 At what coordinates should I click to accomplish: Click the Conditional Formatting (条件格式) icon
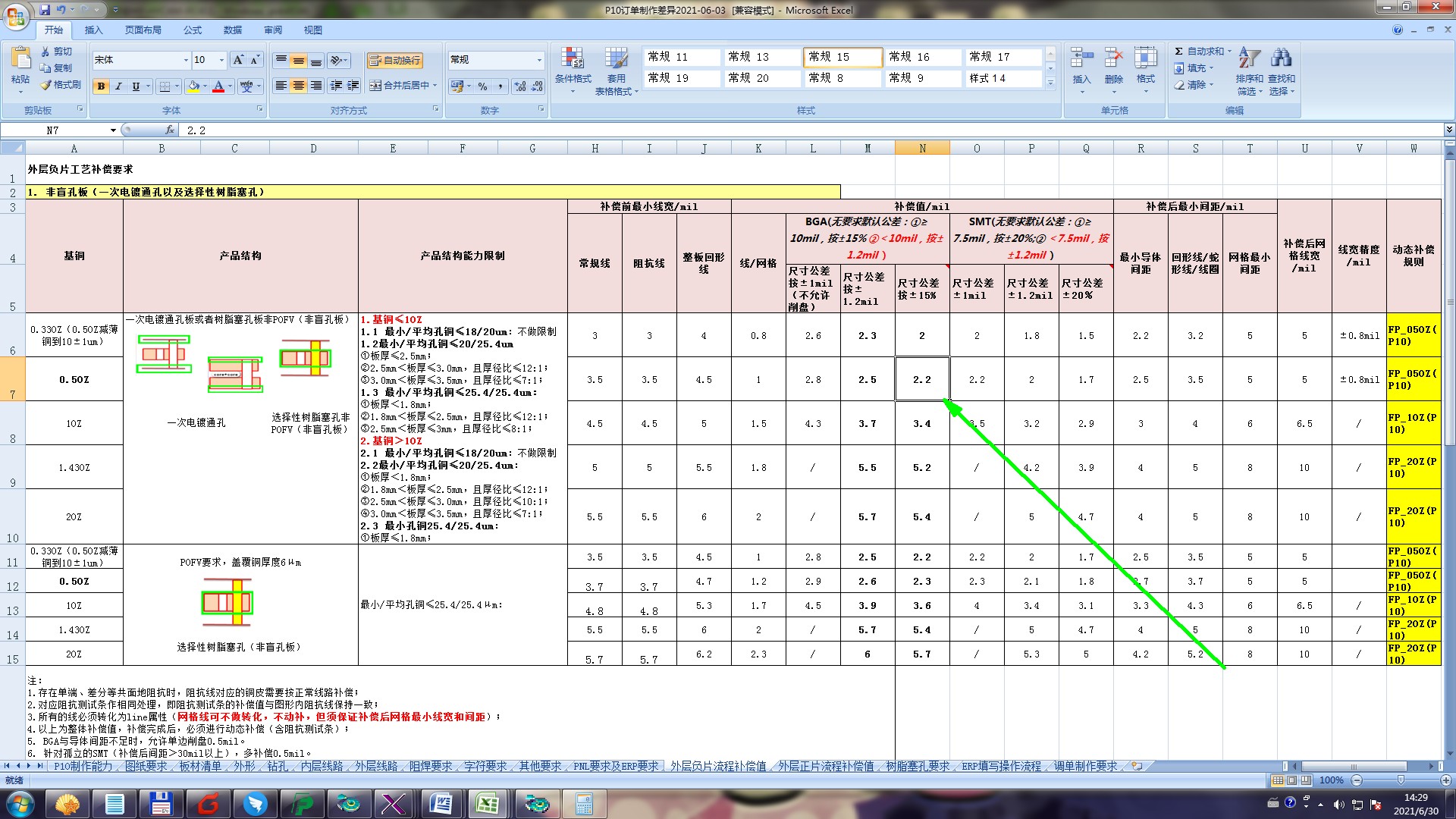tap(573, 59)
